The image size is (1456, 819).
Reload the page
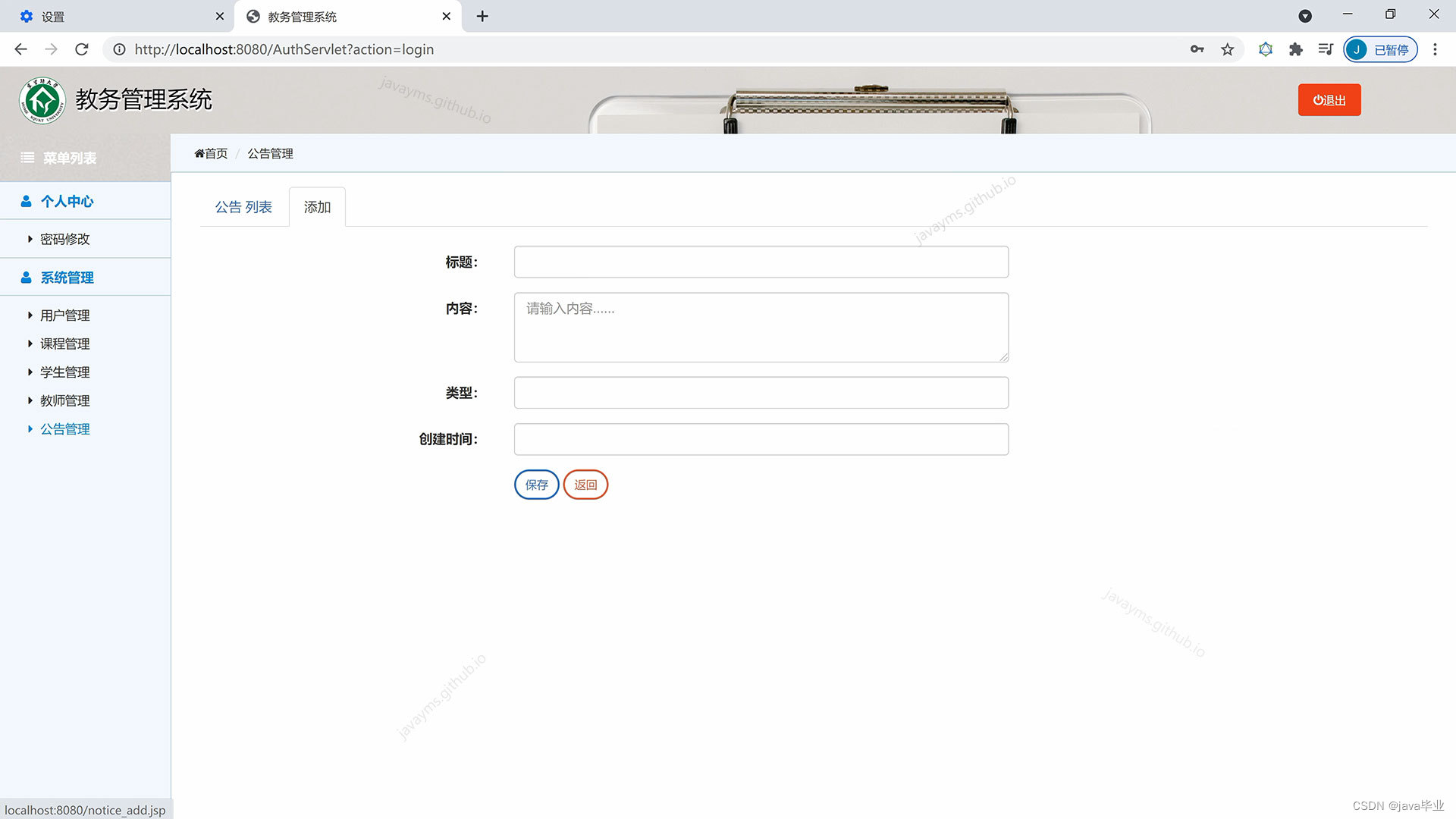point(82,49)
